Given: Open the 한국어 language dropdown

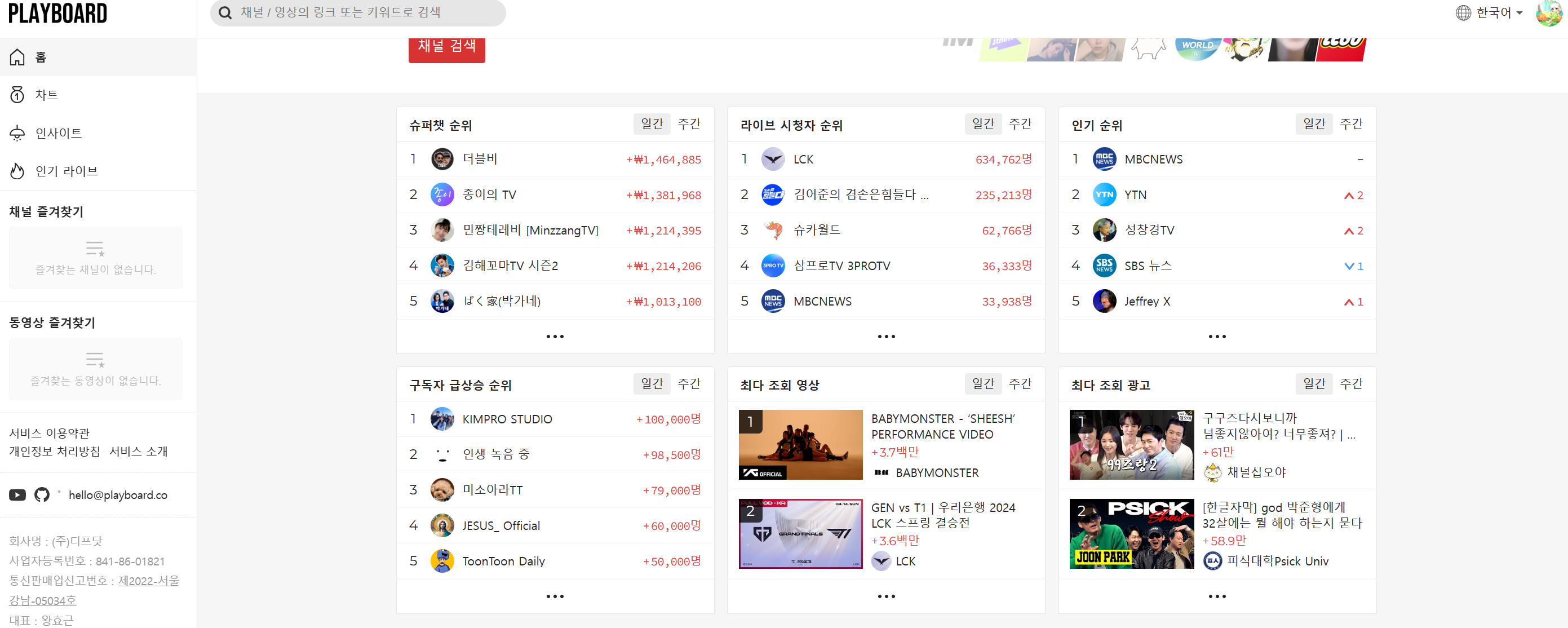Looking at the screenshot, I should 1489,13.
